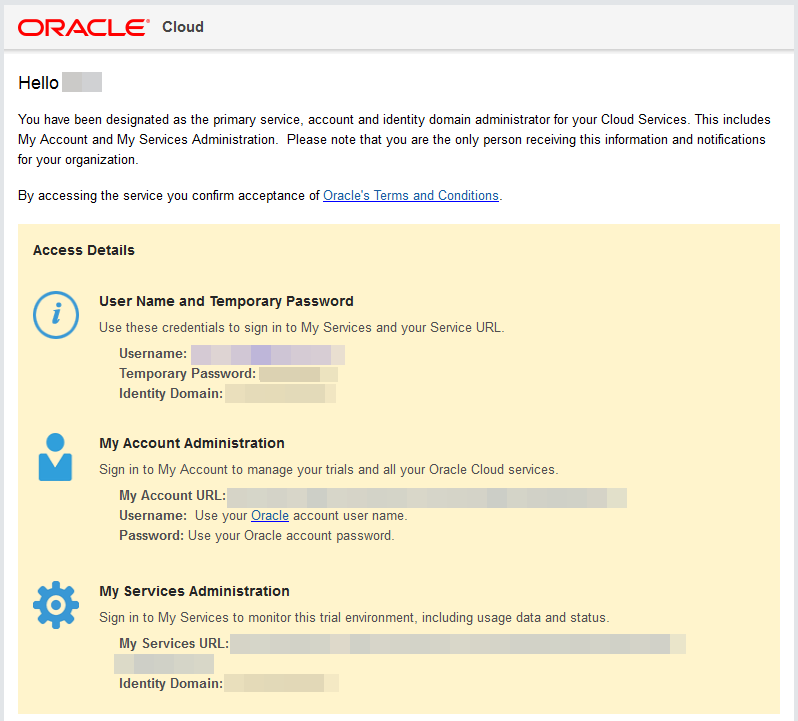The width and height of the screenshot is (798, 721).
Task: Click the blurred name after Hello
Action: click(82, 83)
